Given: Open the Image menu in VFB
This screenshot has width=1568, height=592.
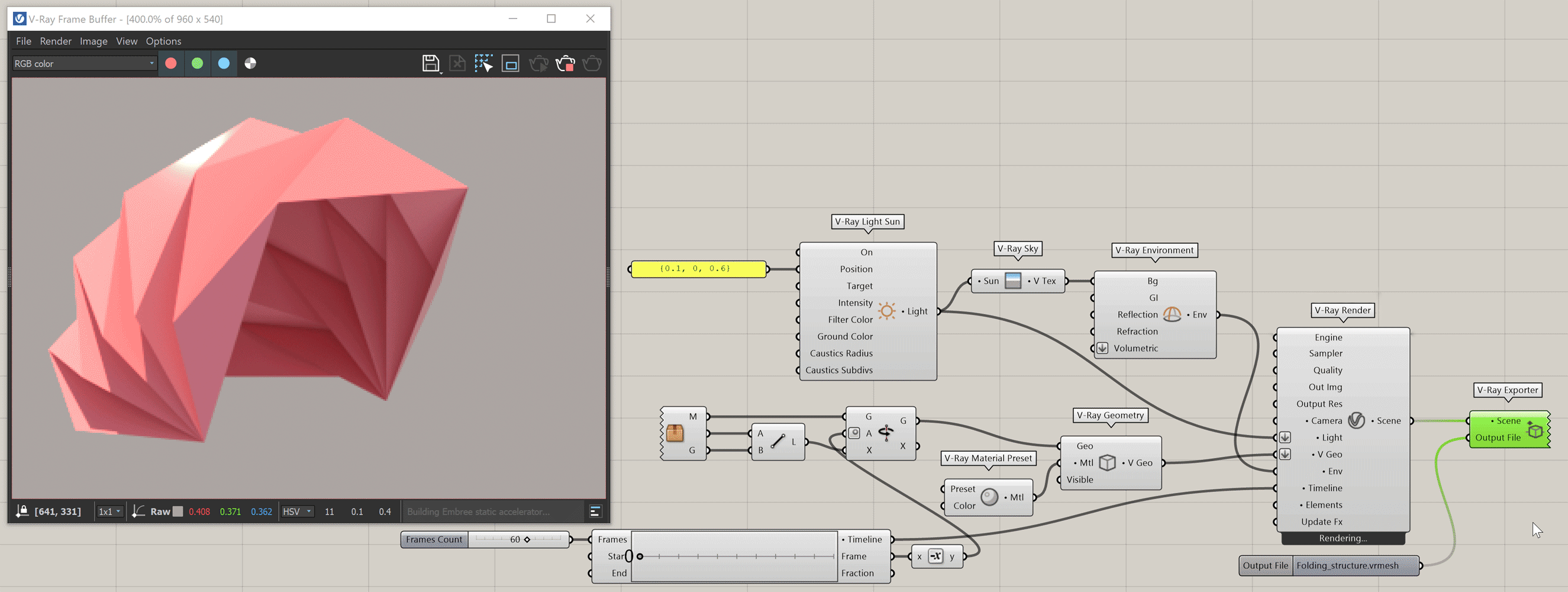Looking at the screenshot, I should tap(93, 41).
